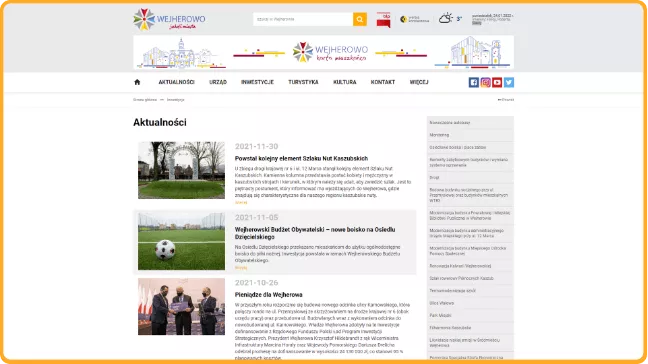Image resolution: width=648 pixels, height=364 pixels.
Task: Click into the site search field
Action: tap(303, 19)
